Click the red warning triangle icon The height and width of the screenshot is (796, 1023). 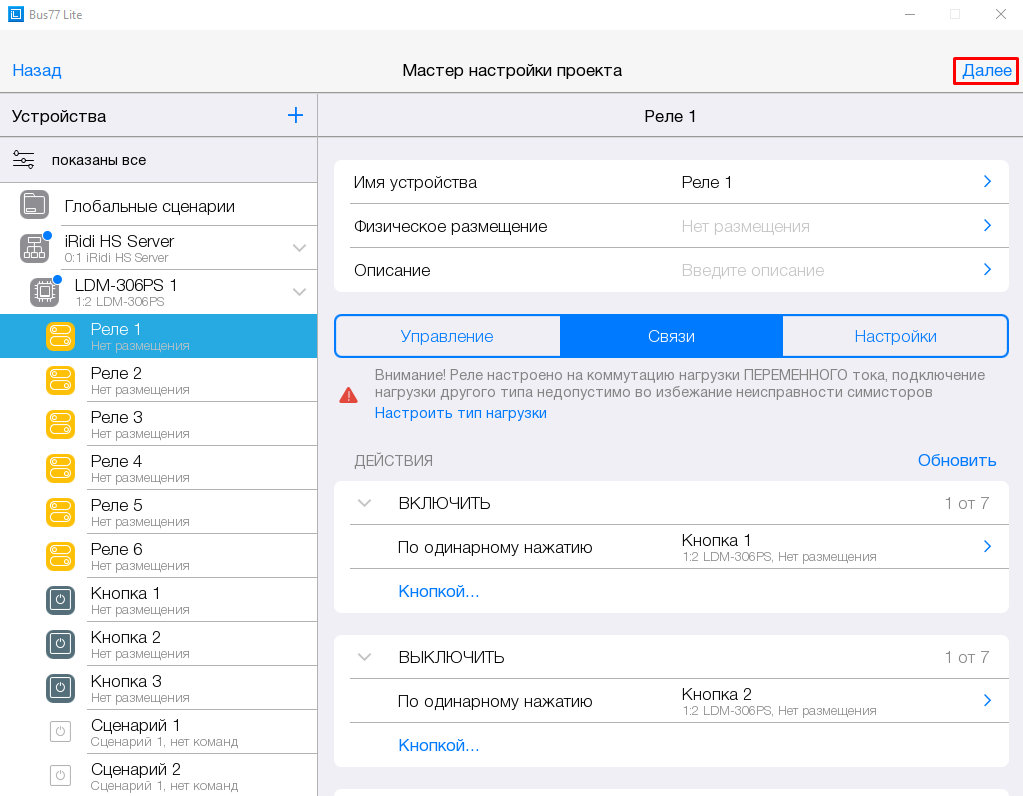pos(348,395)
